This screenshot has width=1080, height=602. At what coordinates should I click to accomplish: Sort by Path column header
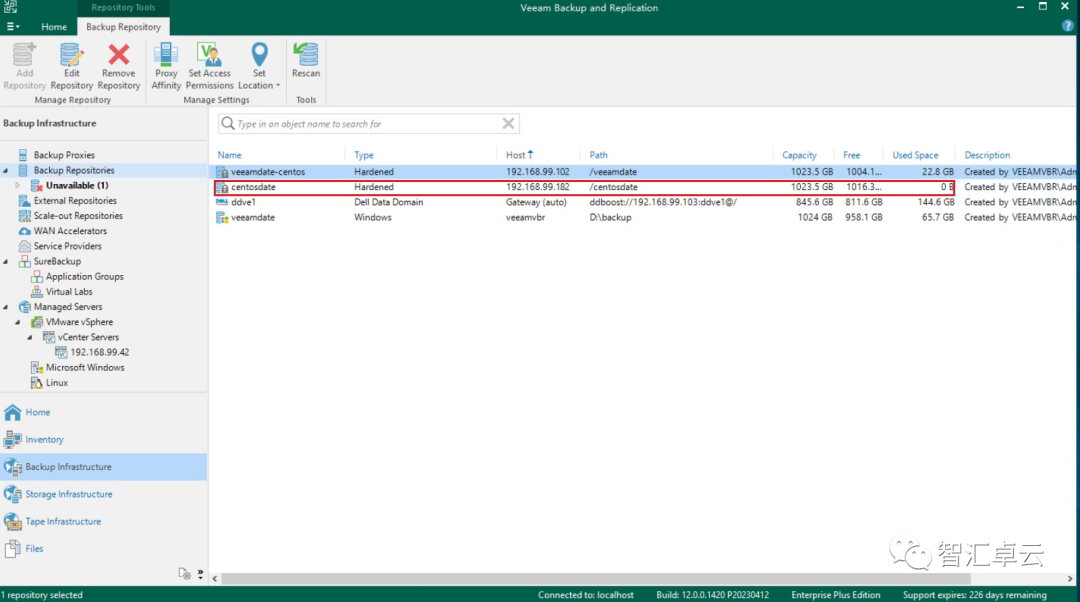599,155
